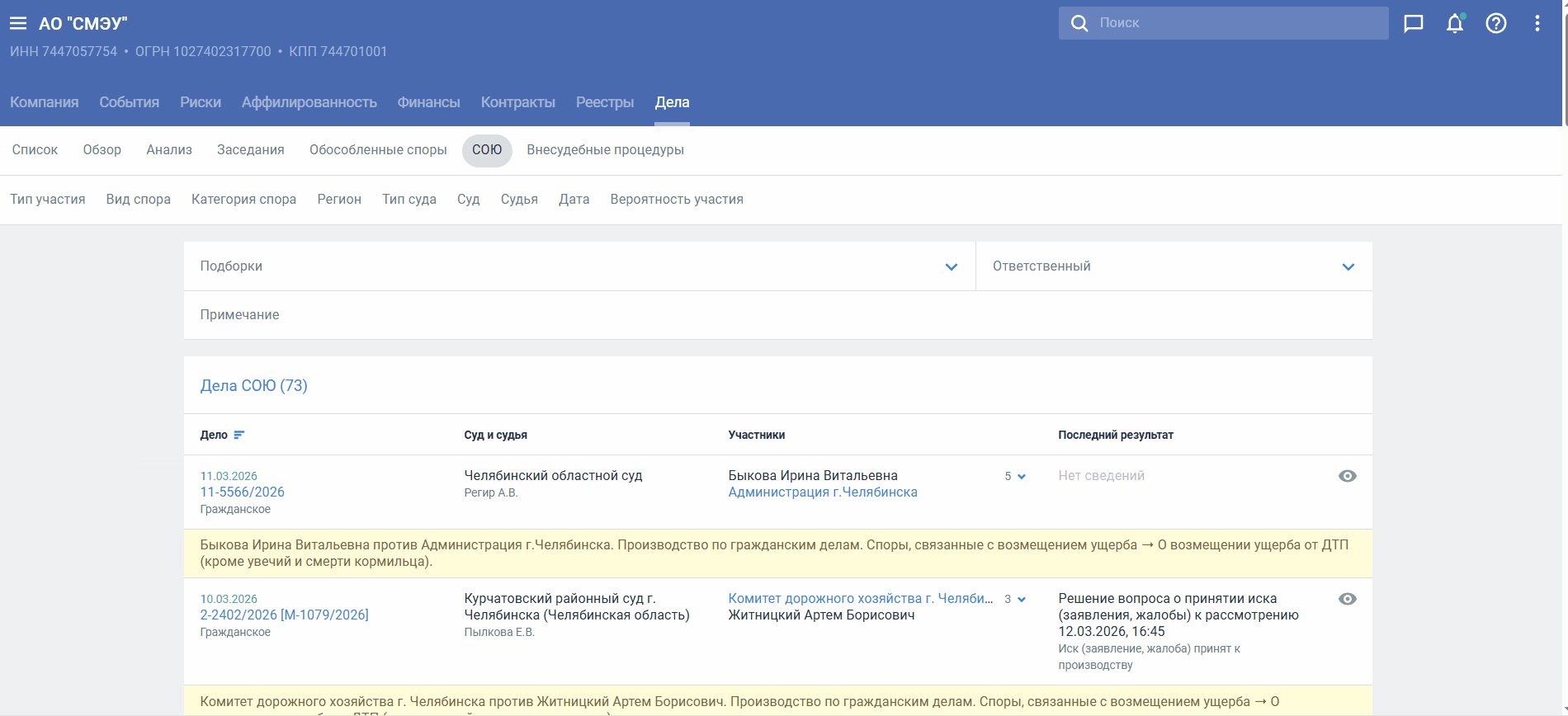Open the Тип суда filter

[409, 200]
